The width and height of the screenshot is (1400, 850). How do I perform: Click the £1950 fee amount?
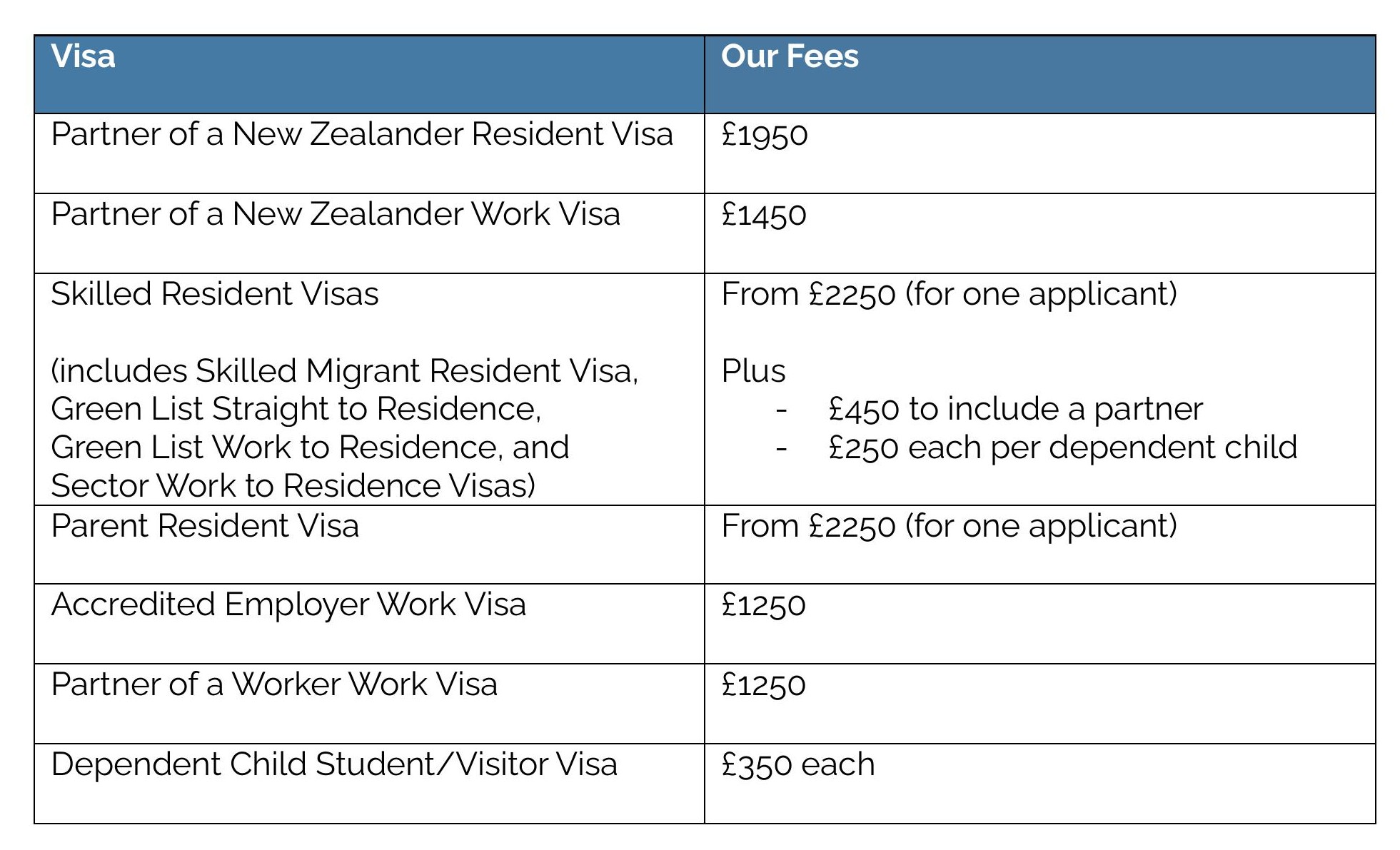[764, 135]
